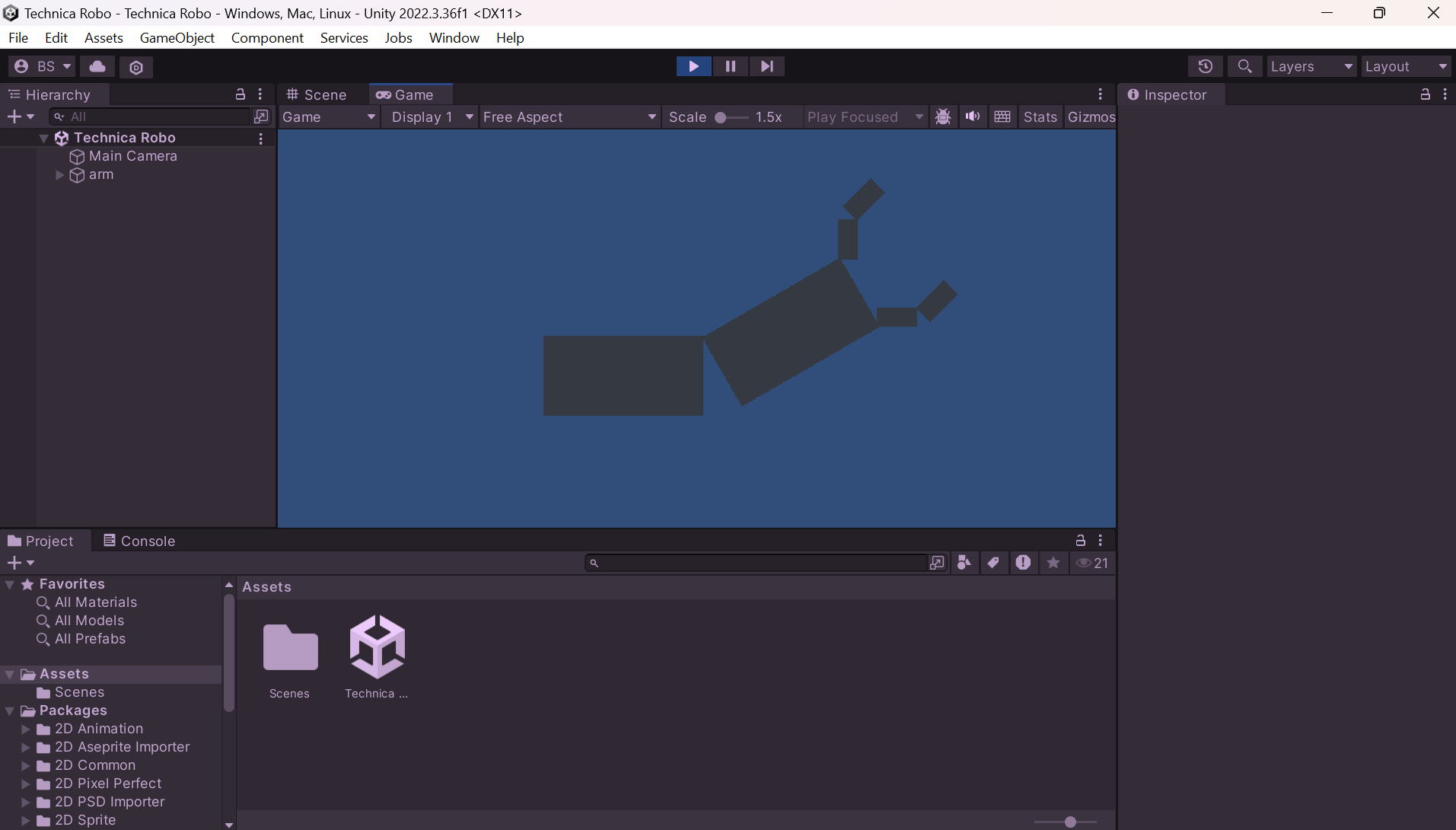
Task: Open the Project panel more-options menu
Action: point(1100,541)
